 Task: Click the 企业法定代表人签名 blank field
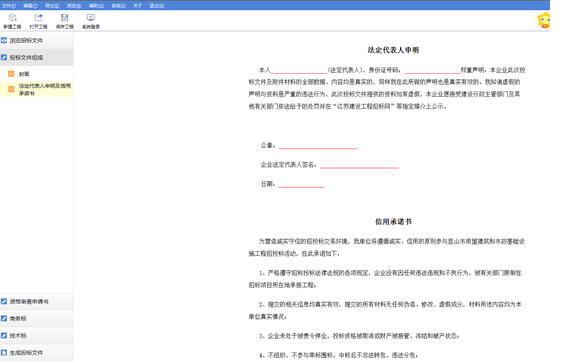coord(359,165)
